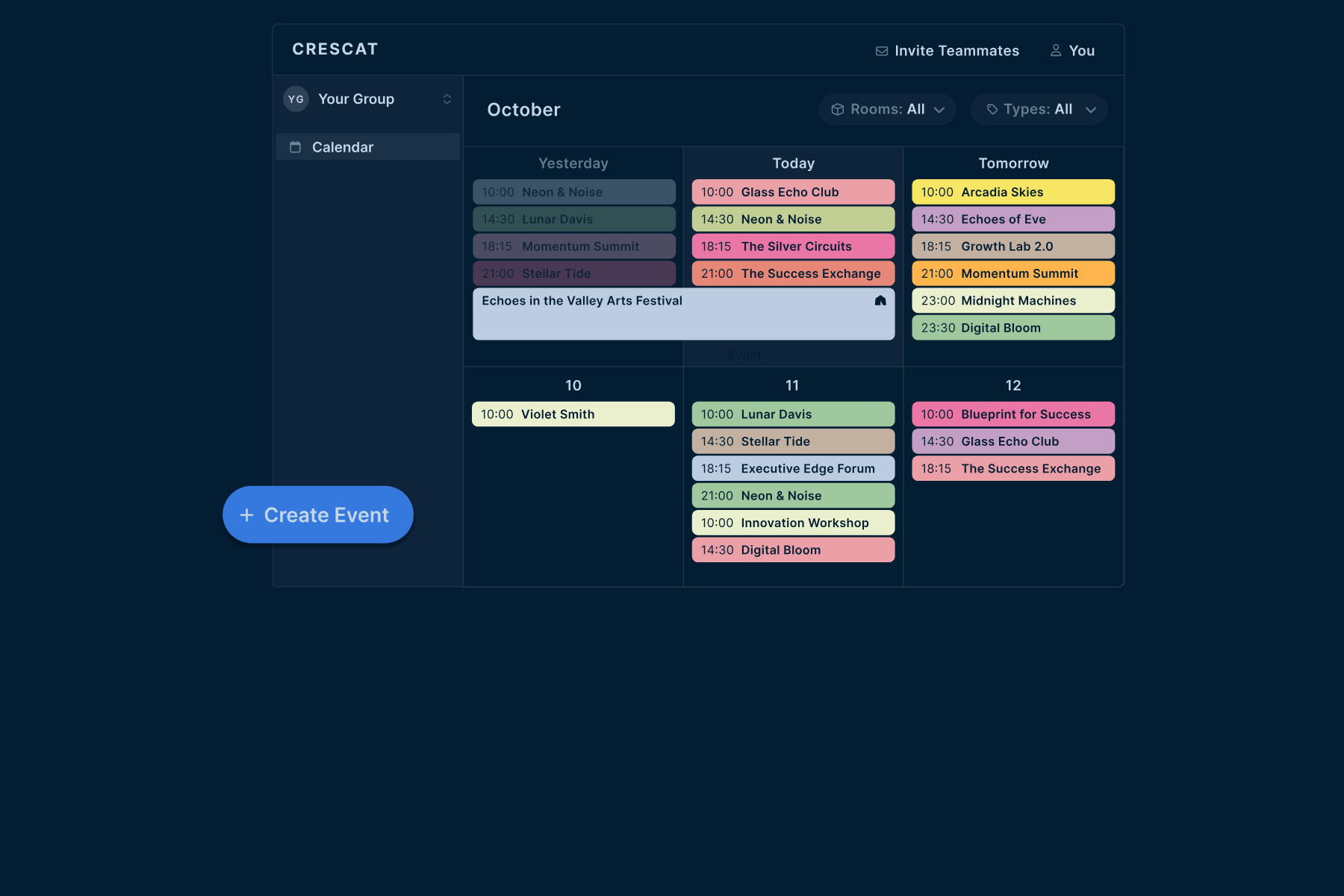
Task: Click the tag icon in Types filter
Action: 992,110
